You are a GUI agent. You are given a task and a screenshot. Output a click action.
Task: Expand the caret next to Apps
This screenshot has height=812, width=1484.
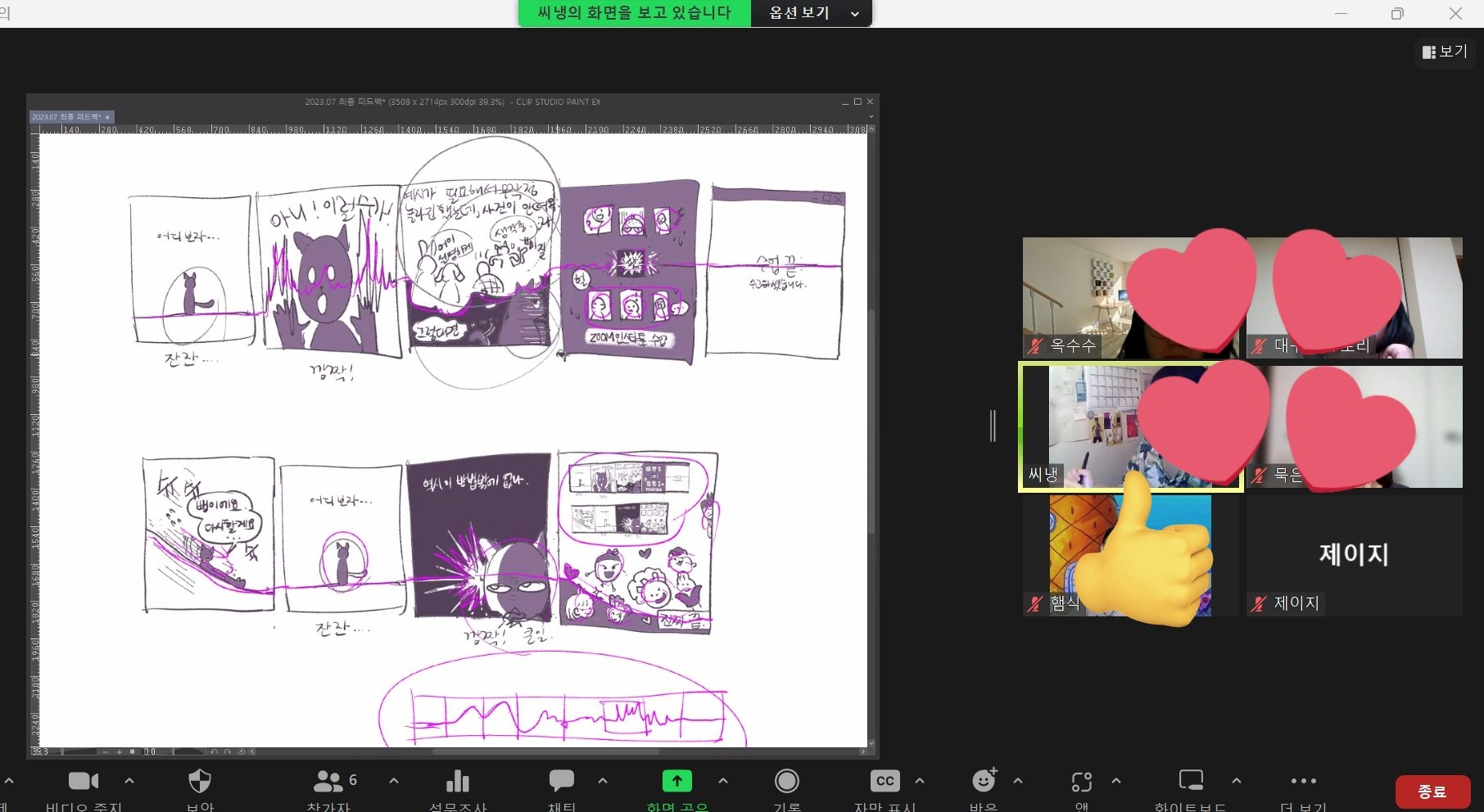coord(1116,781)
